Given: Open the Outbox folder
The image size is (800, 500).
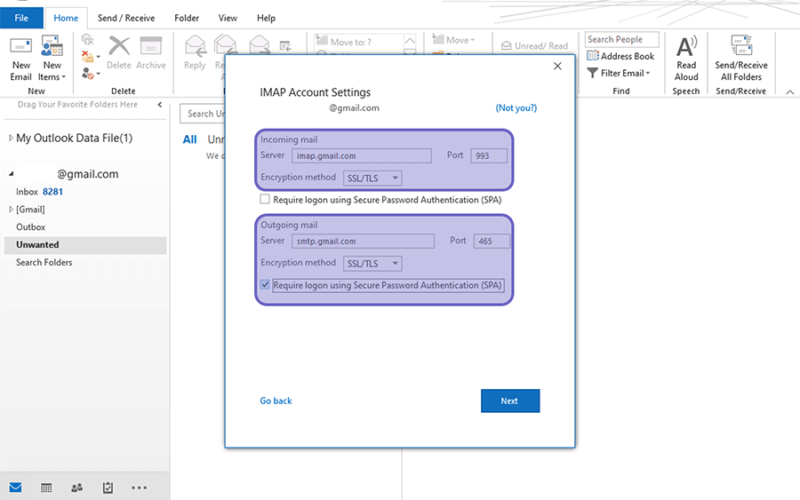Looking at the screenshot, I should tap(31, 227).
